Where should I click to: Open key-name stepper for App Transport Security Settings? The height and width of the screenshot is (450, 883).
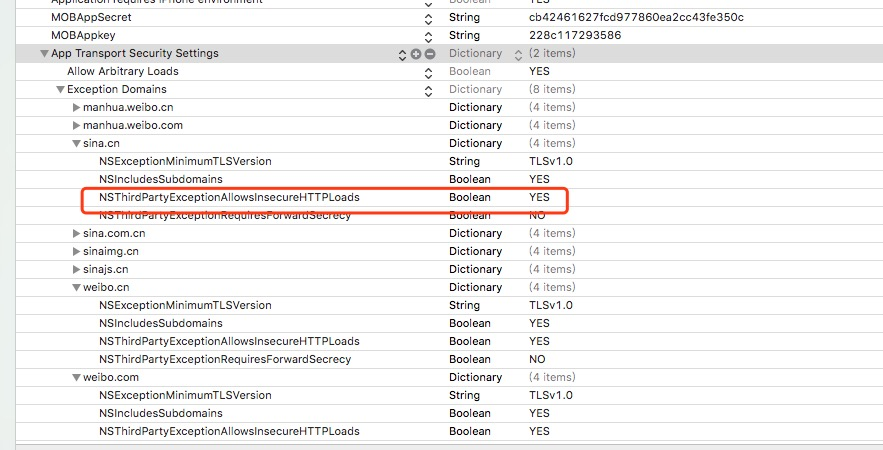point(402,55)
